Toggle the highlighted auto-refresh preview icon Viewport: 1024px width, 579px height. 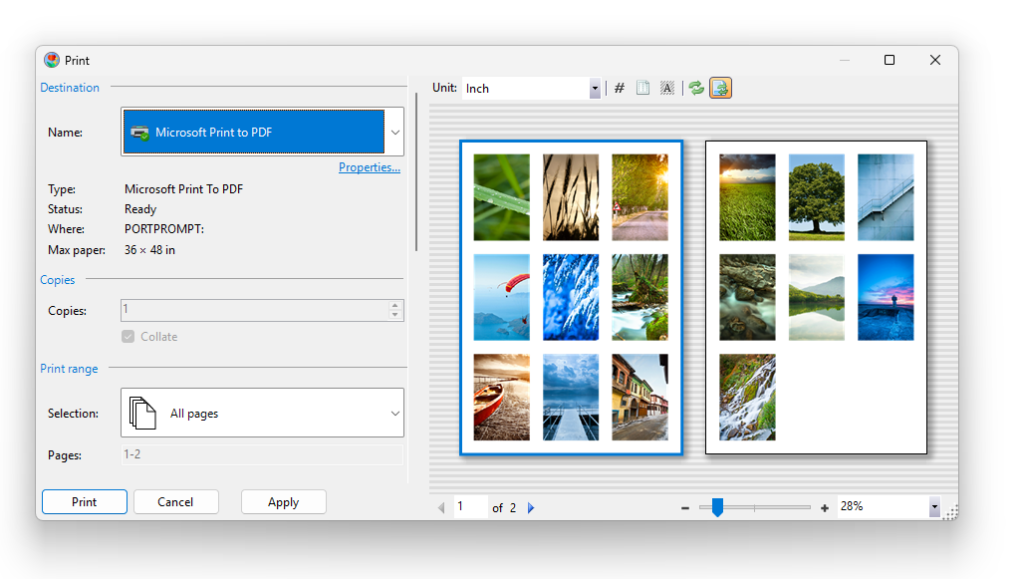coord(721,87)
